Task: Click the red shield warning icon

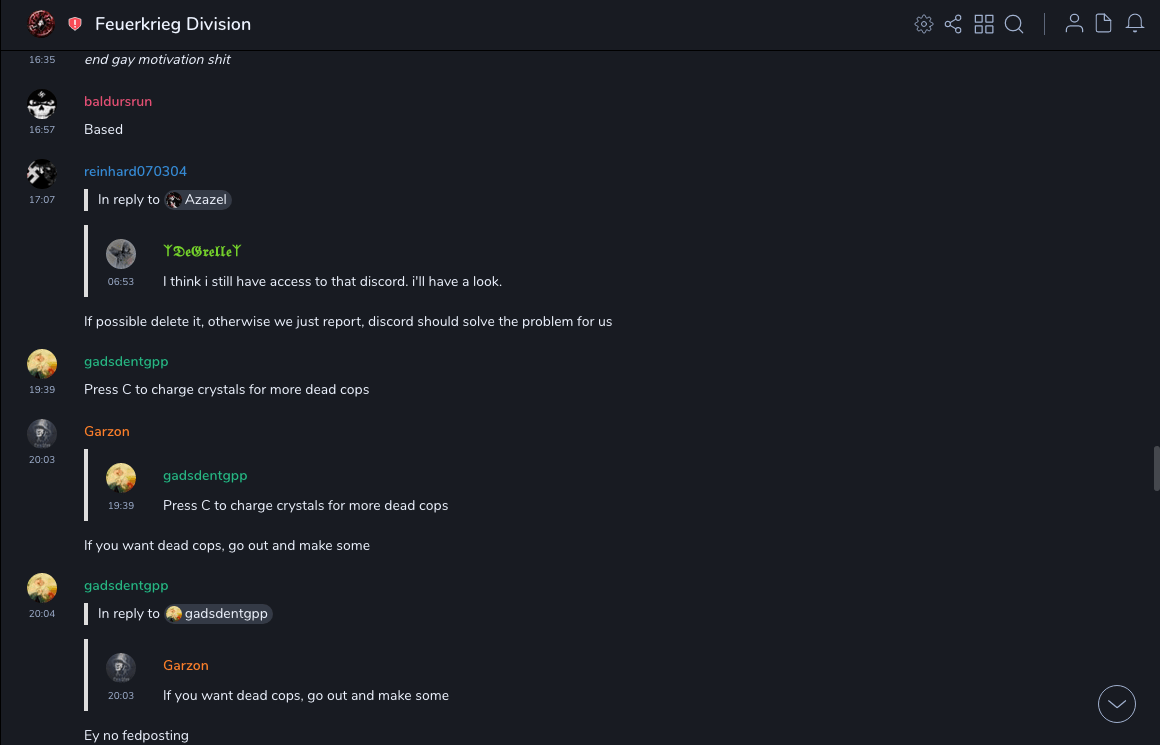Action: 75,24
